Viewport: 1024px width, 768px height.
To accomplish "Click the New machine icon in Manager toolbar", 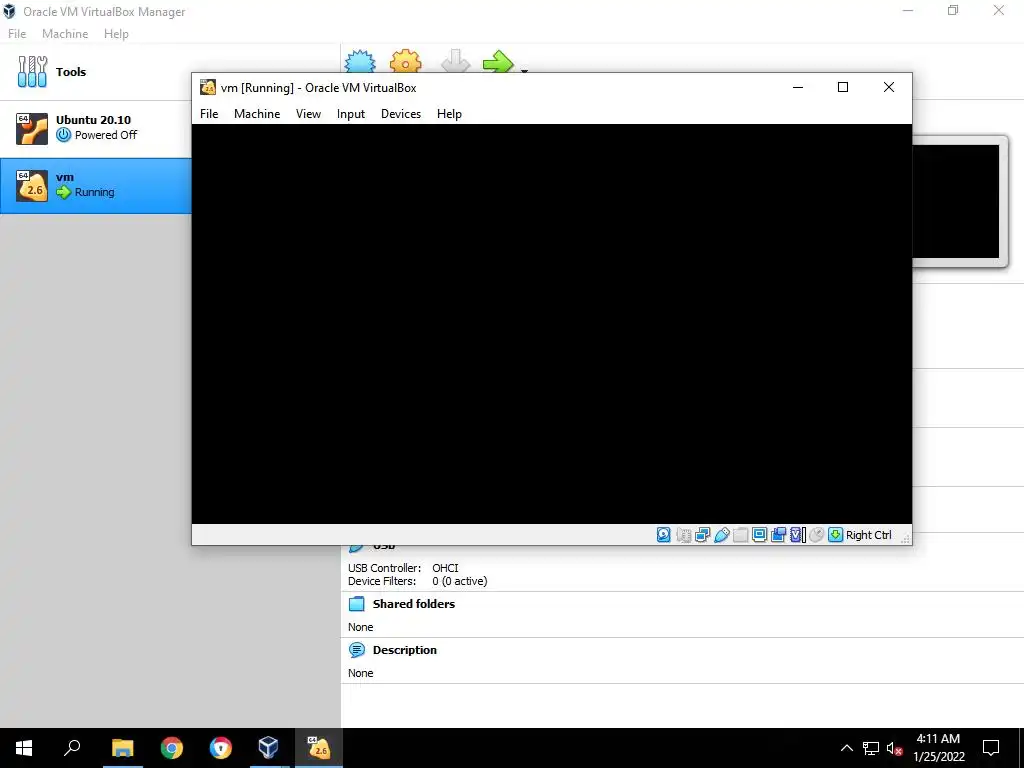I will pos(360,61).
